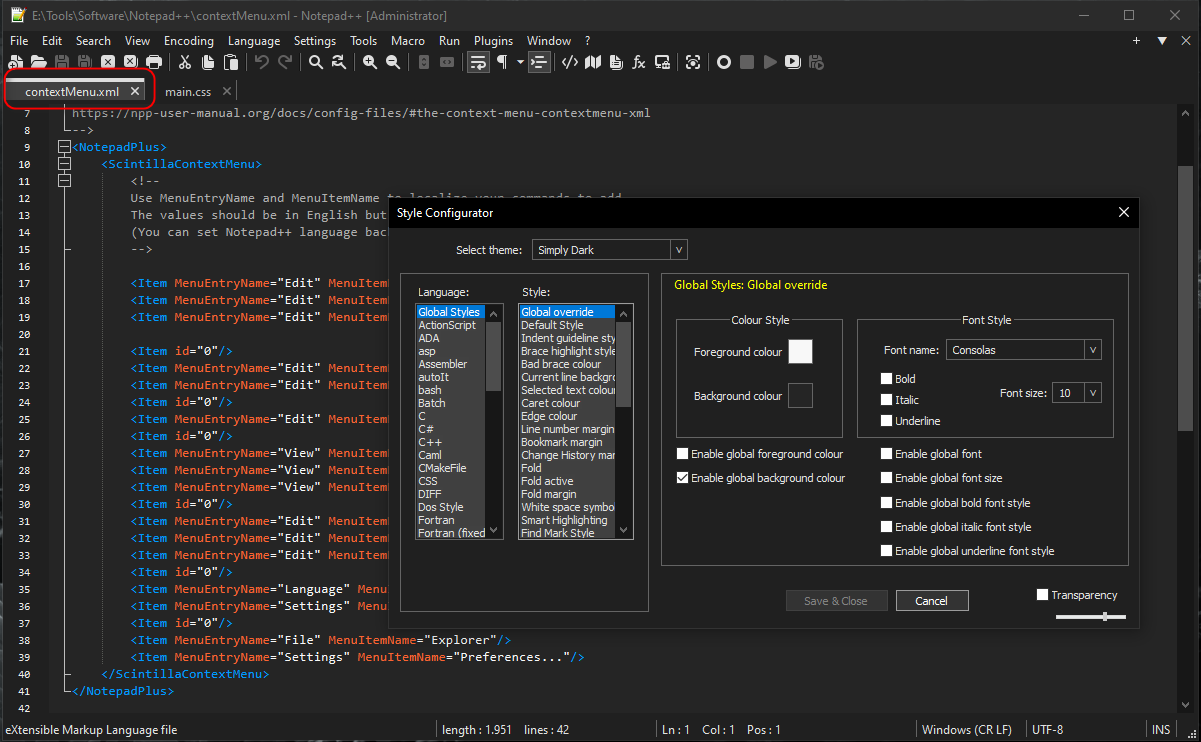Pick the Foreground colour swatch
Screen dimensions: 1201x742
pyautogui.click(x=801, y=351)
